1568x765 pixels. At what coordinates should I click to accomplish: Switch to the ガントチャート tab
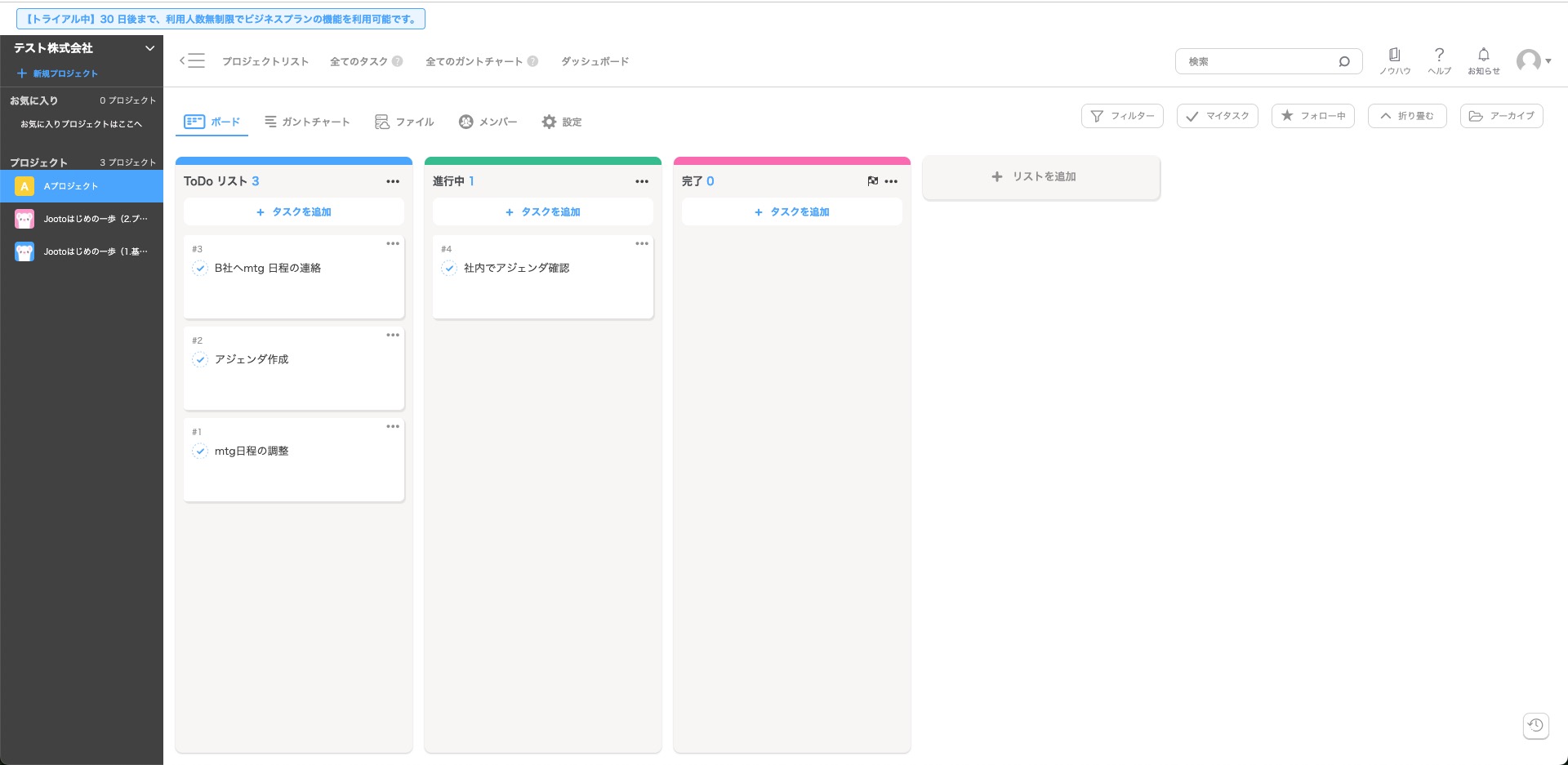[307, 122]
